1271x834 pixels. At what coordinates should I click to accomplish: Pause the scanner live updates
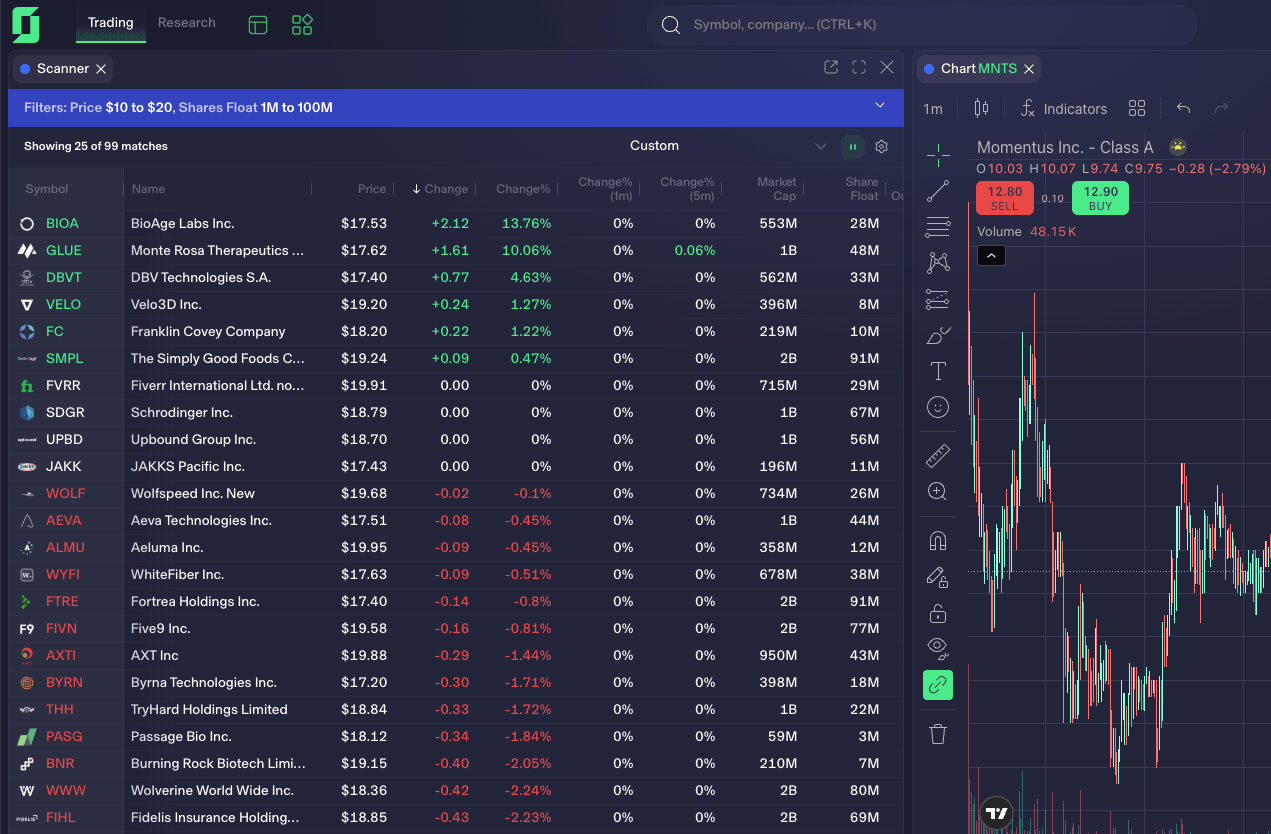[x=852, y=146]
